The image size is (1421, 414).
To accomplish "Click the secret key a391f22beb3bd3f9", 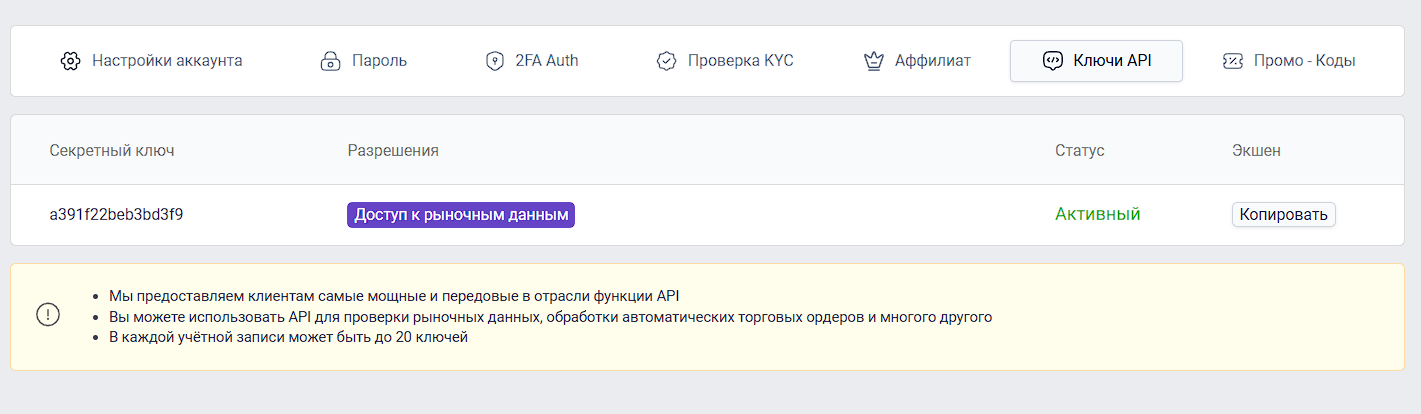I will tap(116, 215).
